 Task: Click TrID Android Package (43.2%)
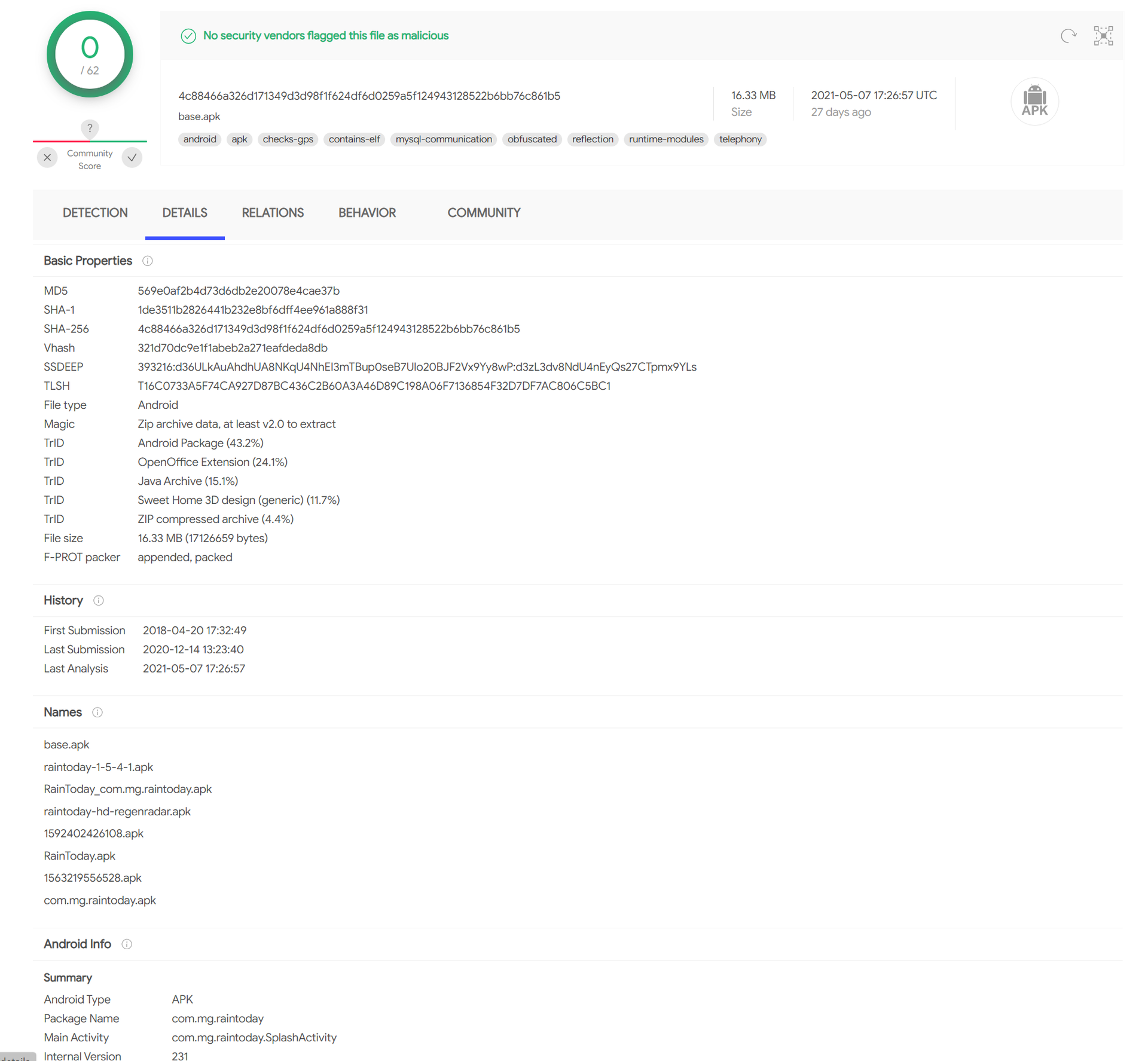click(x=200, y=444)
